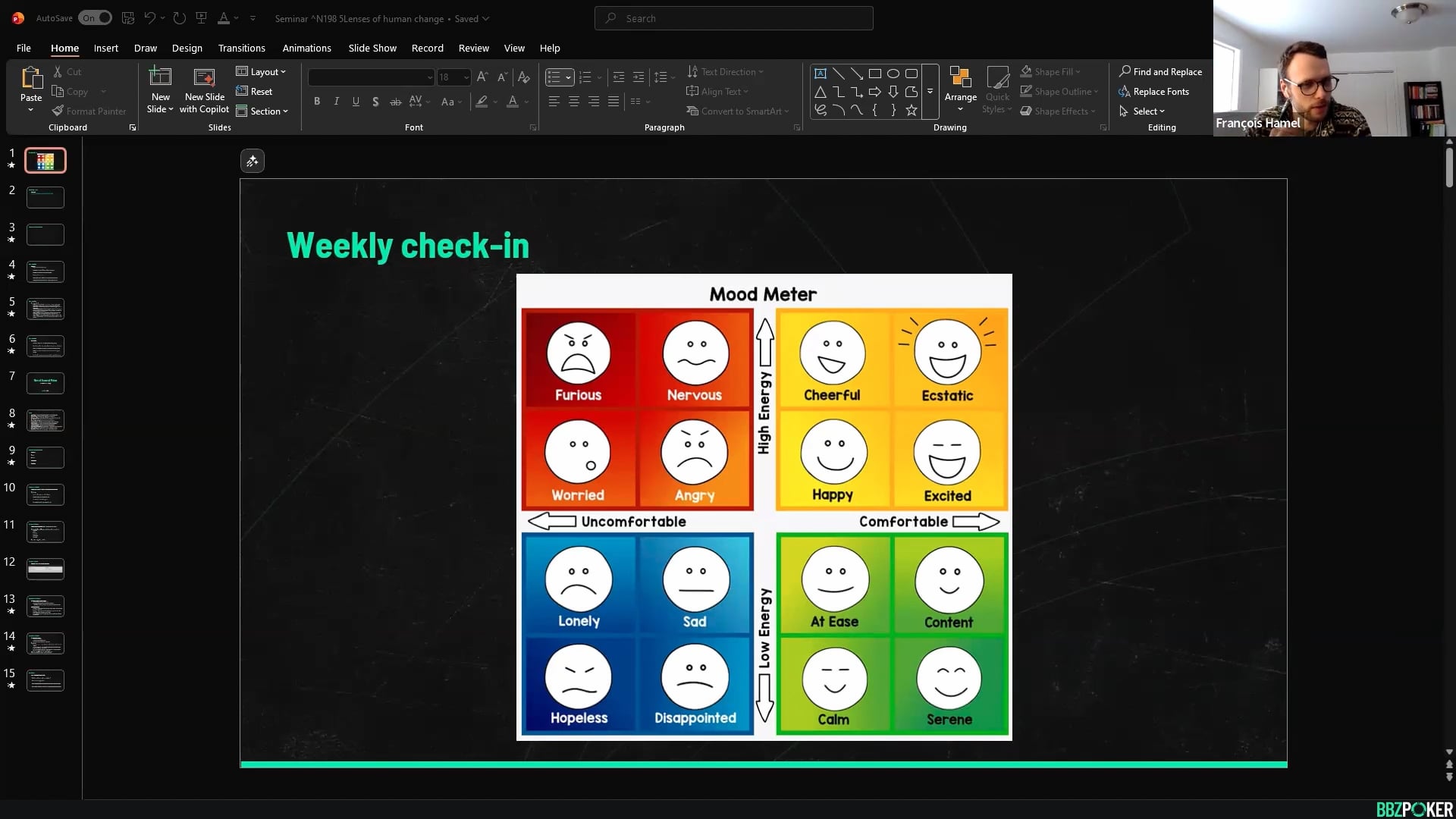The image size is (1456, 819).
Task: Open the font color picker
Action: click(x=524, y=101)
